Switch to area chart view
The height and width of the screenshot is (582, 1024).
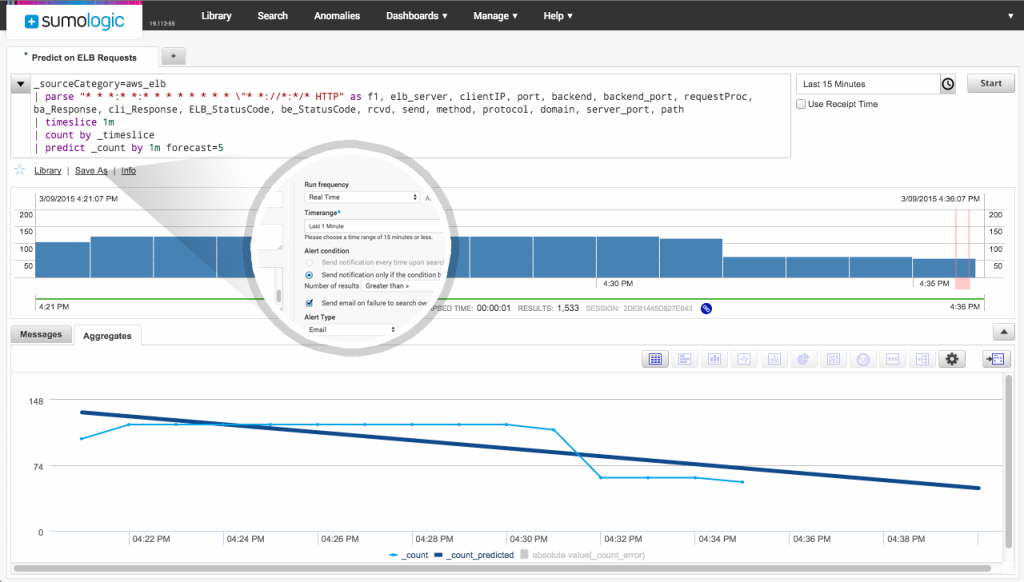tap(774, 359)
